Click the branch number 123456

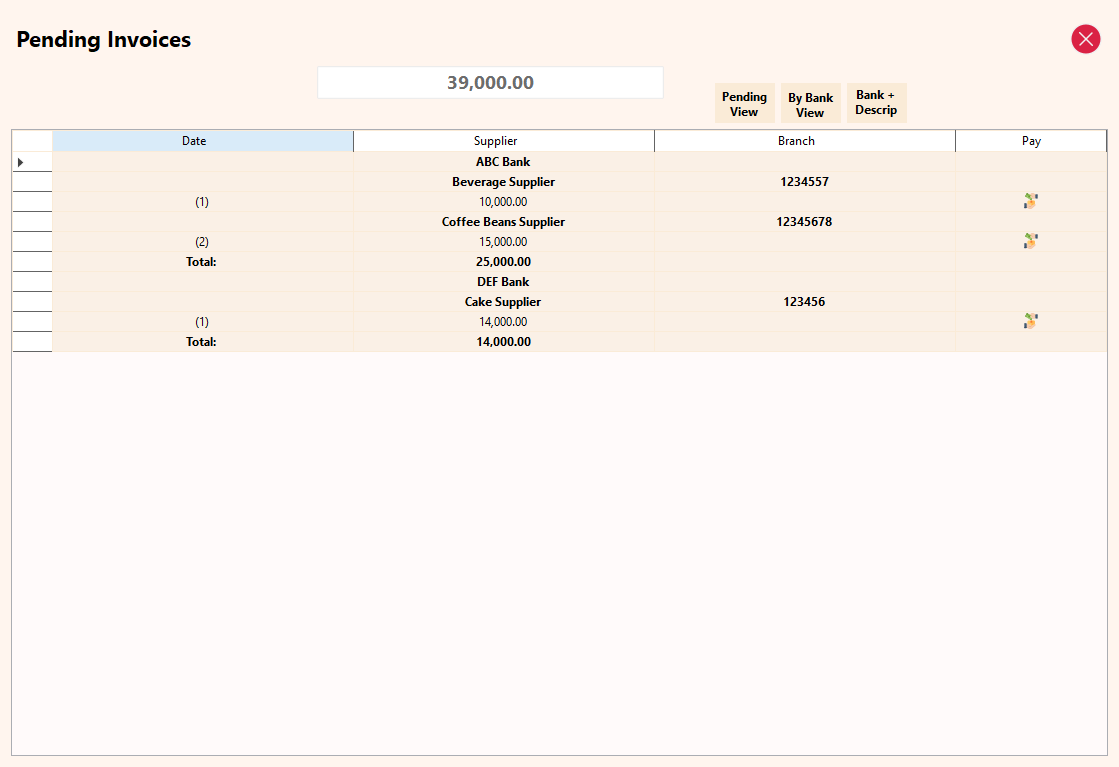(x=804, y=302)
